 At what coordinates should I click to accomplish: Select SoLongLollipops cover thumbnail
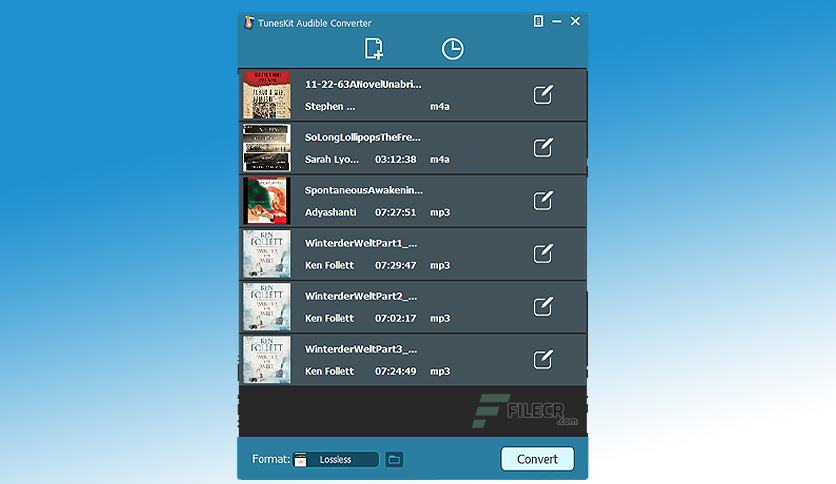pyautogui.click(x=267, y=148)
